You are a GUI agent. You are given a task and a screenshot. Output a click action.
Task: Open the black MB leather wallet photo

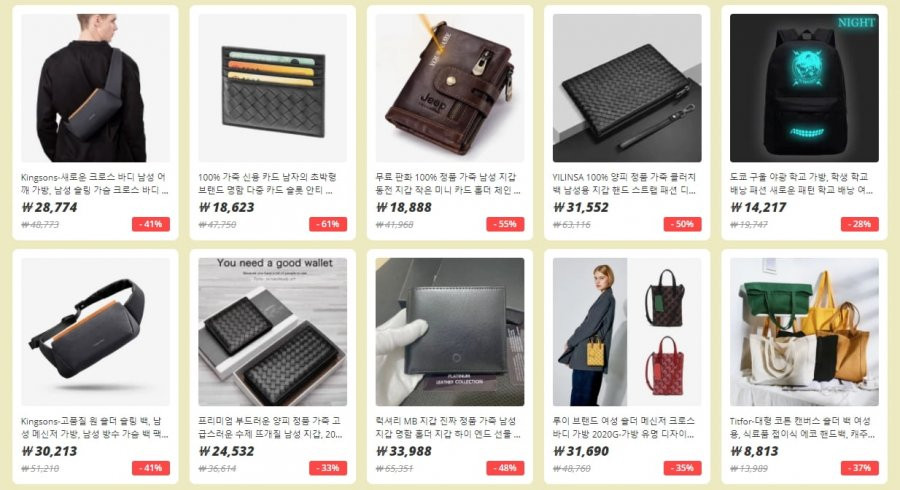[x=450, y=332]
